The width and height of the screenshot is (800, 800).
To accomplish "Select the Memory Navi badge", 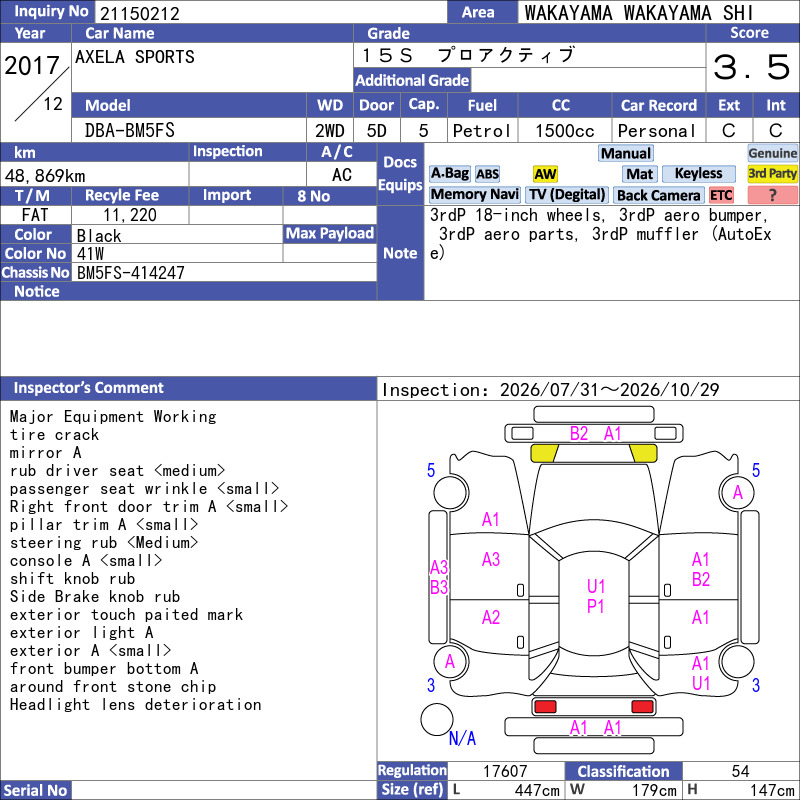I will pyautogui.click(x=474, y=195).
